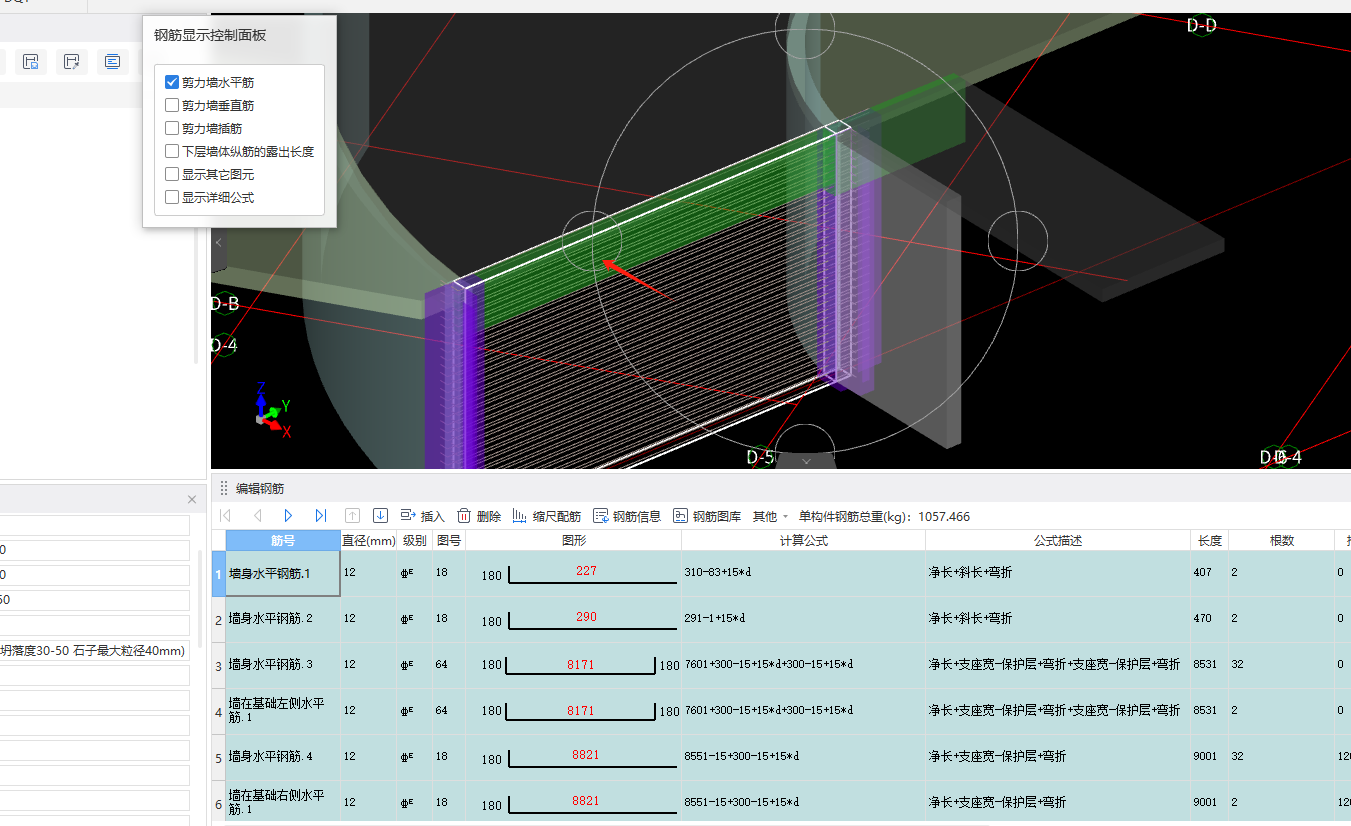Click formula 291-1+15*d cell
The width and height of the screenshot is (1351, 826).
click(x=804, y=619)
